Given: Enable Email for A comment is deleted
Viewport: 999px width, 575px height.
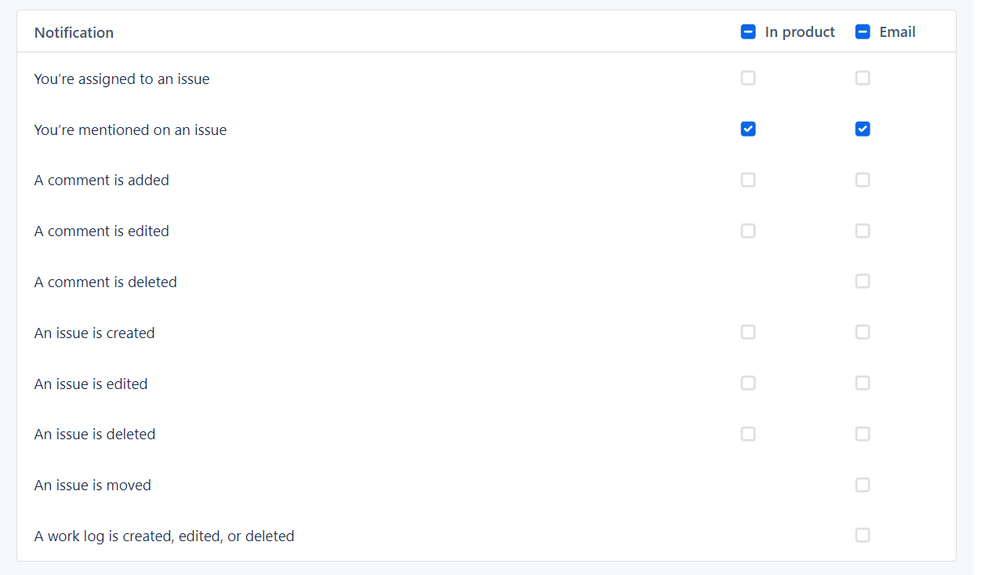Looking at the screenshot, I should click(x=863, y=281).
